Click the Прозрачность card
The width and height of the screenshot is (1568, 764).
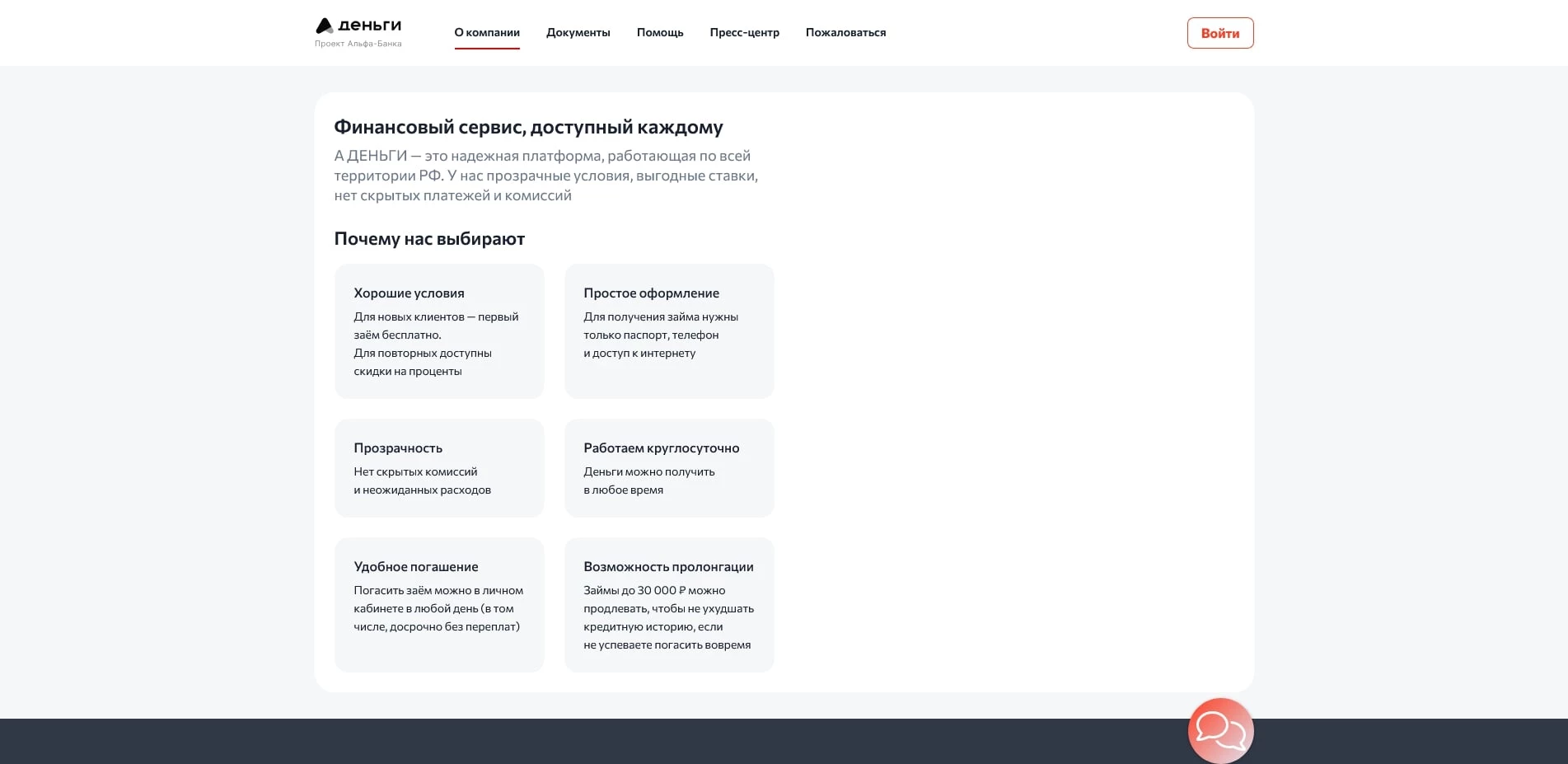point(438,467)
